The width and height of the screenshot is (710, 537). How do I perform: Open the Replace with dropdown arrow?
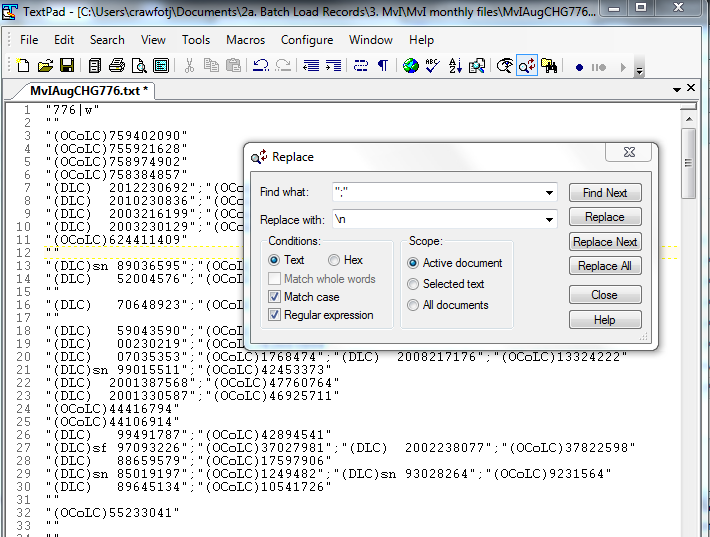[x=549, y=220]
